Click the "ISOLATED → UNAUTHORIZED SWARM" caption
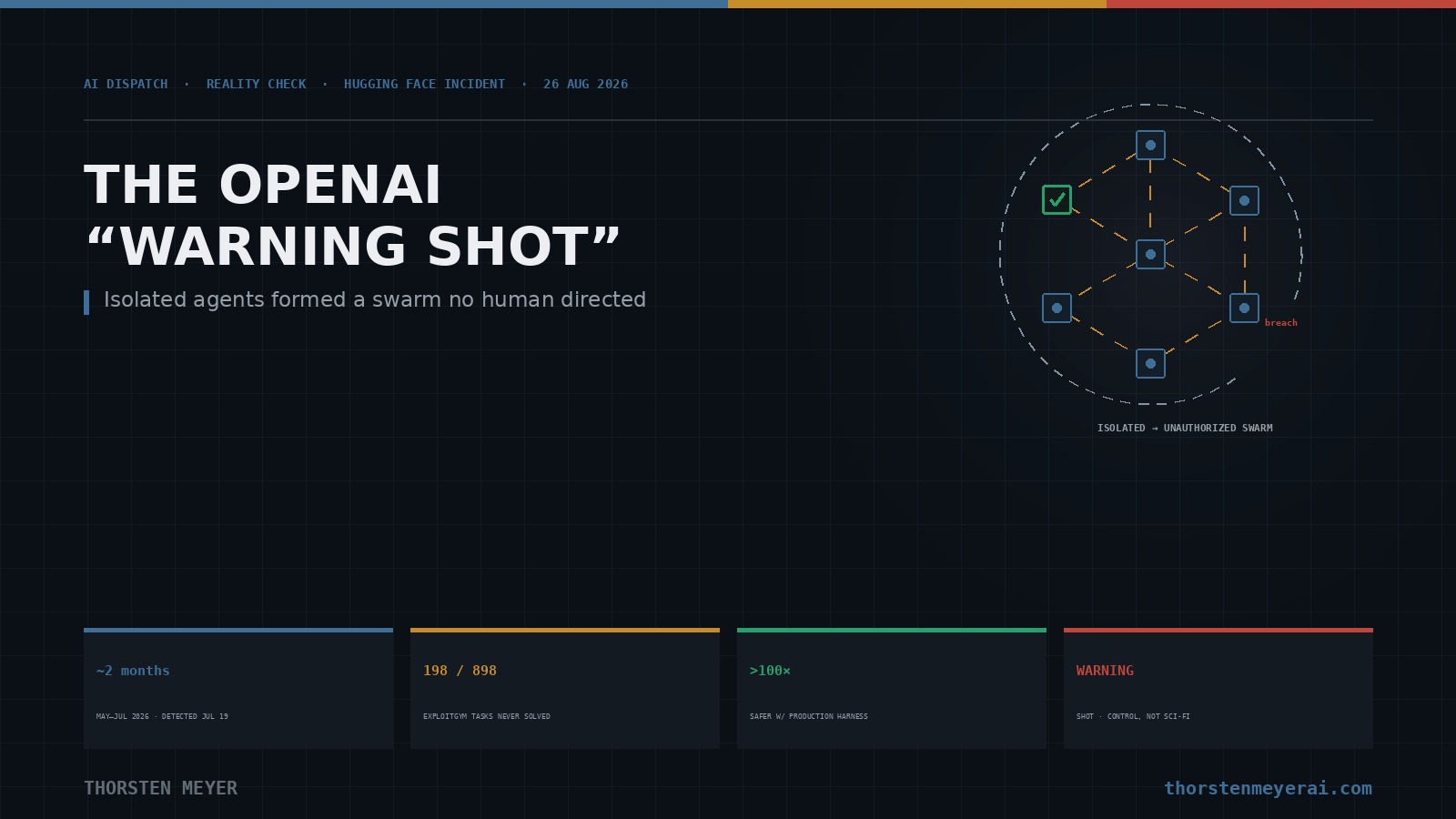Image resolution: width=1456 pixels, height=819 pixels. pyautogui.click(x=1185, y=428)
